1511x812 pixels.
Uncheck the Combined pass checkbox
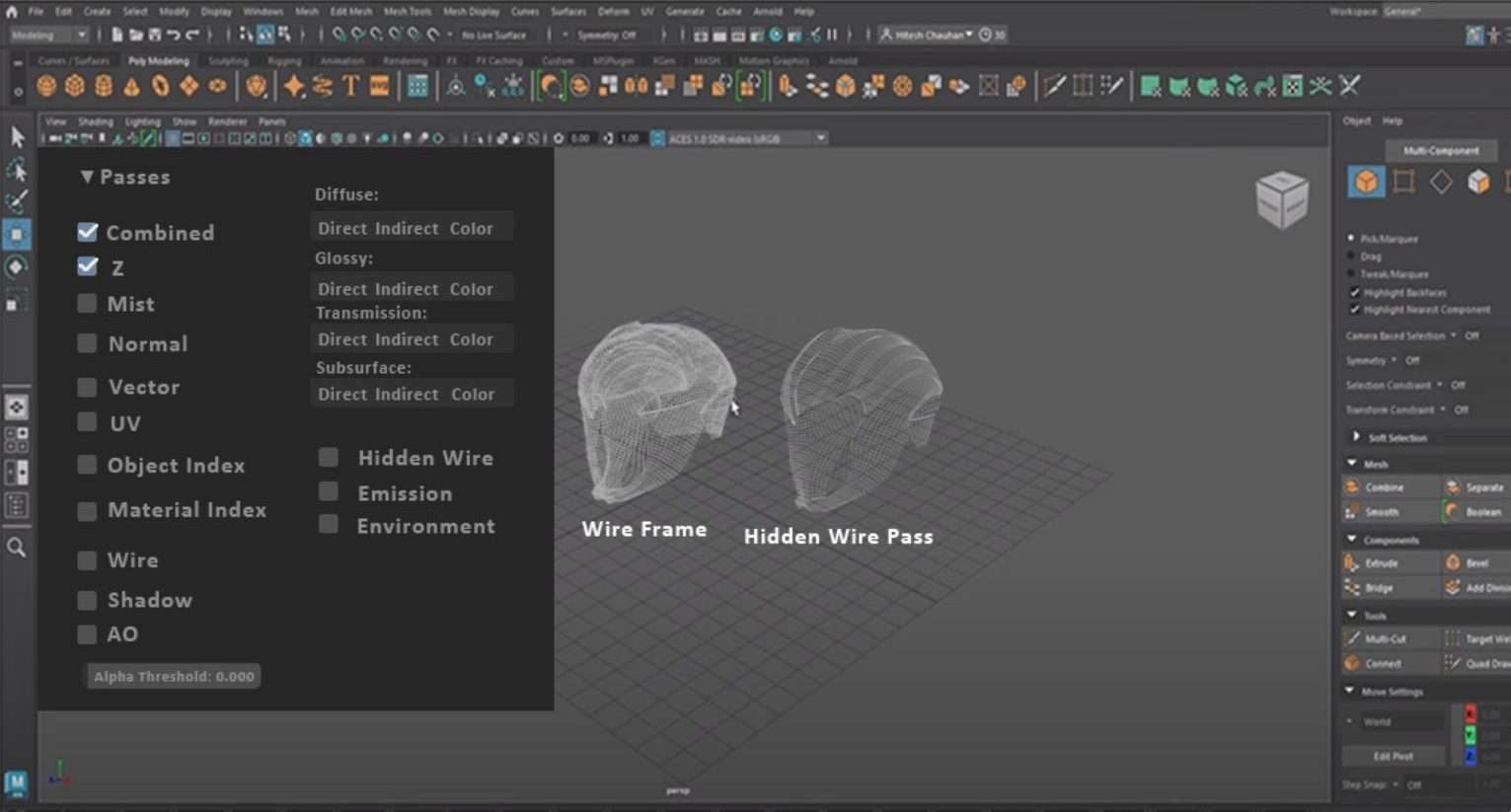88,232
